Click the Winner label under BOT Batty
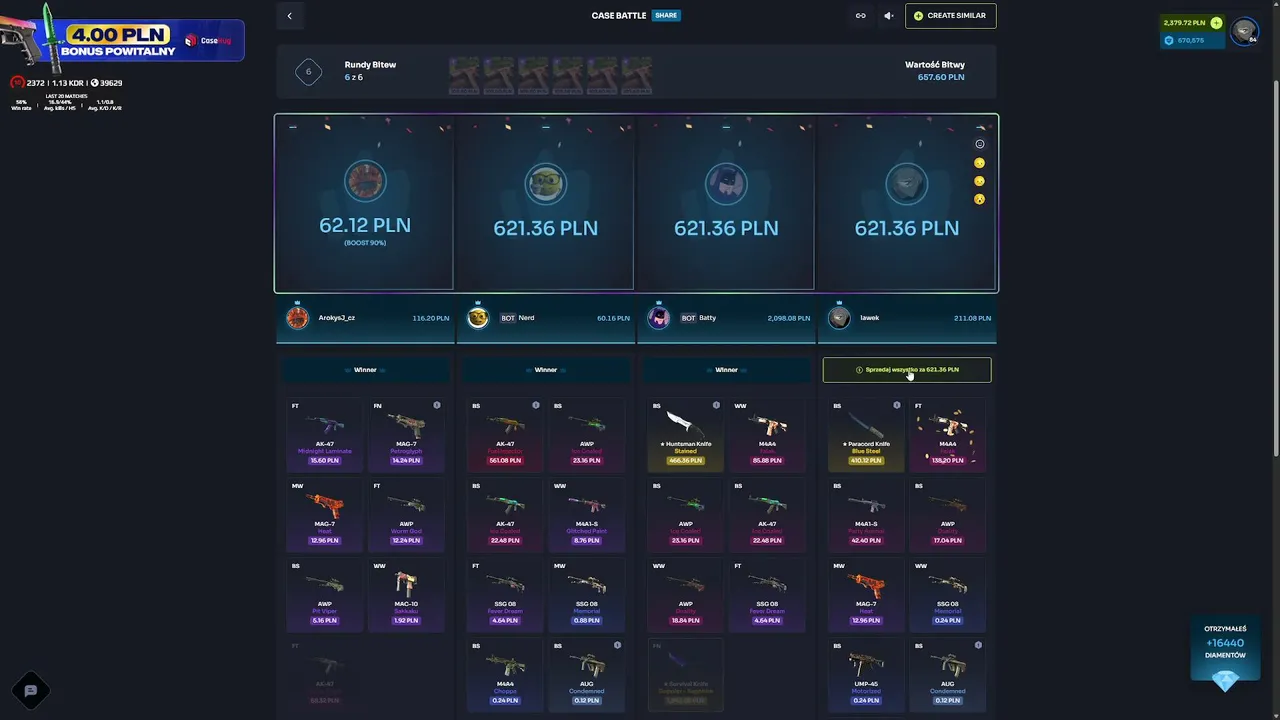 [727, 370]
